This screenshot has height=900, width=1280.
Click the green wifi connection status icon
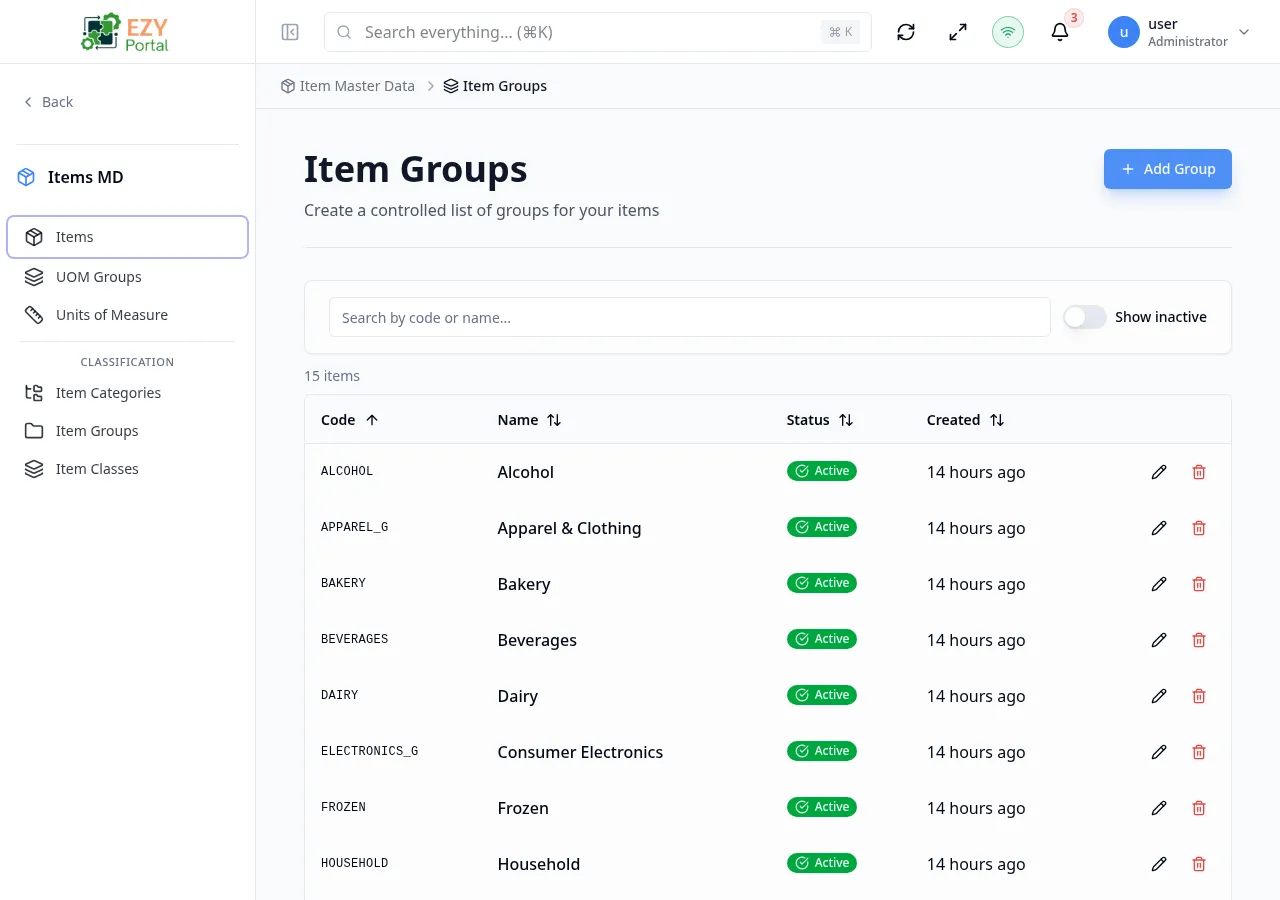coord(1008,32)
